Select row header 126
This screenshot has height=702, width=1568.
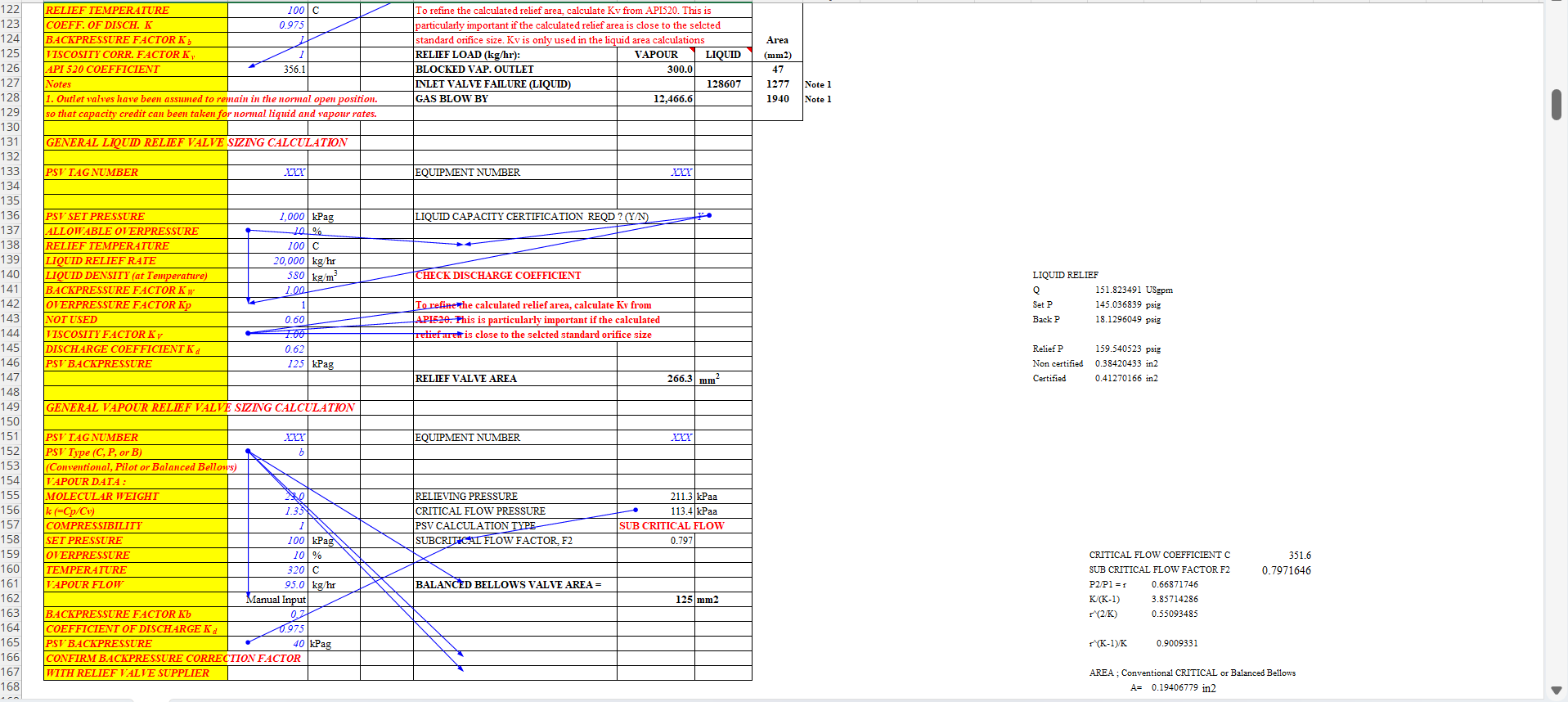pos(11,69)
